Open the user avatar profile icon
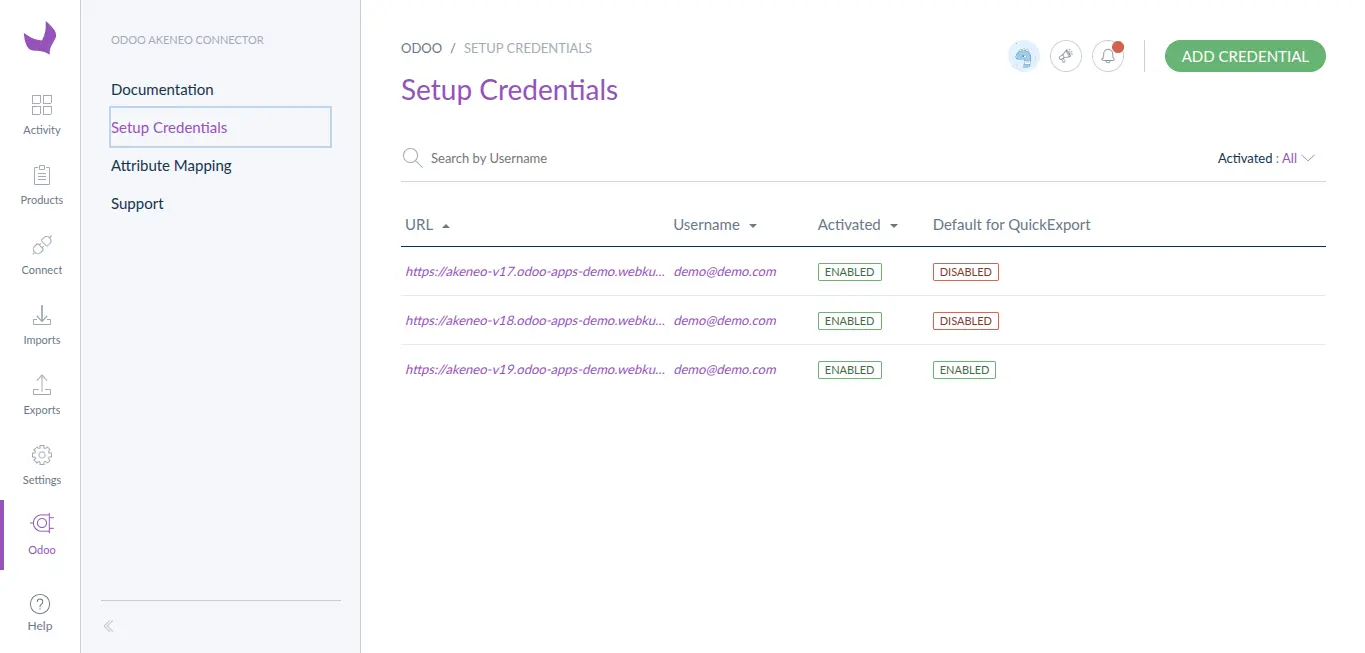1365x653 pixels. pyautogui.click(x=1023, y=56)
